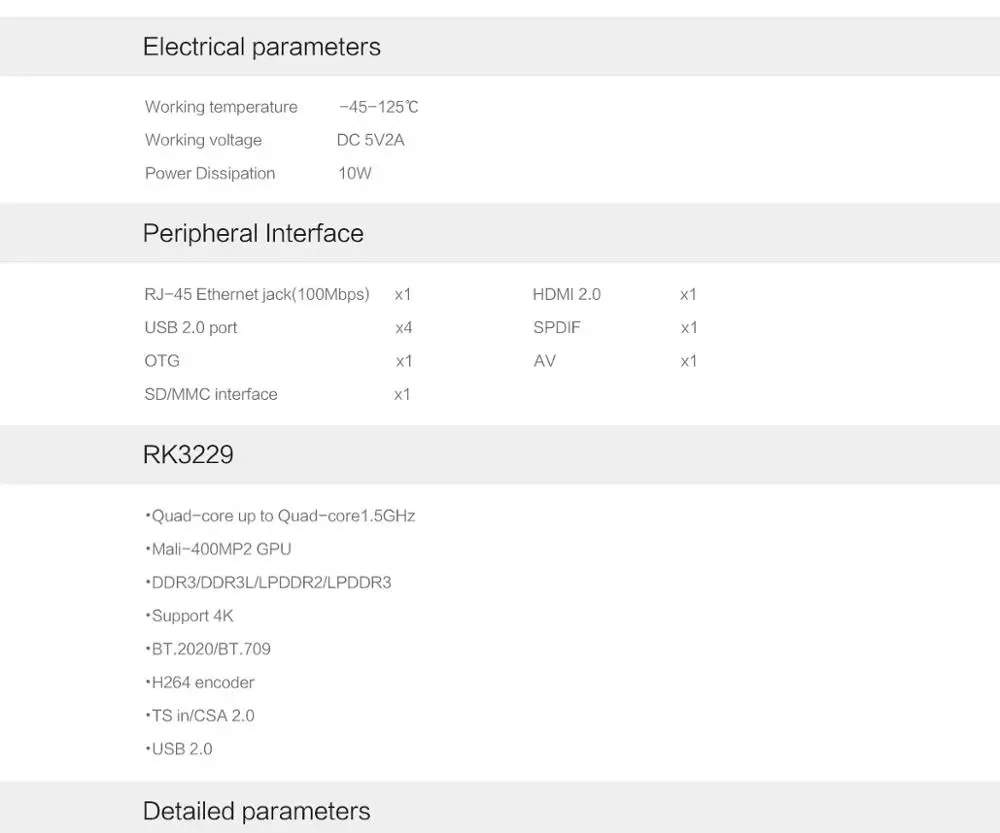
Task: Click the 10W power value
Action: click(355, 173)
